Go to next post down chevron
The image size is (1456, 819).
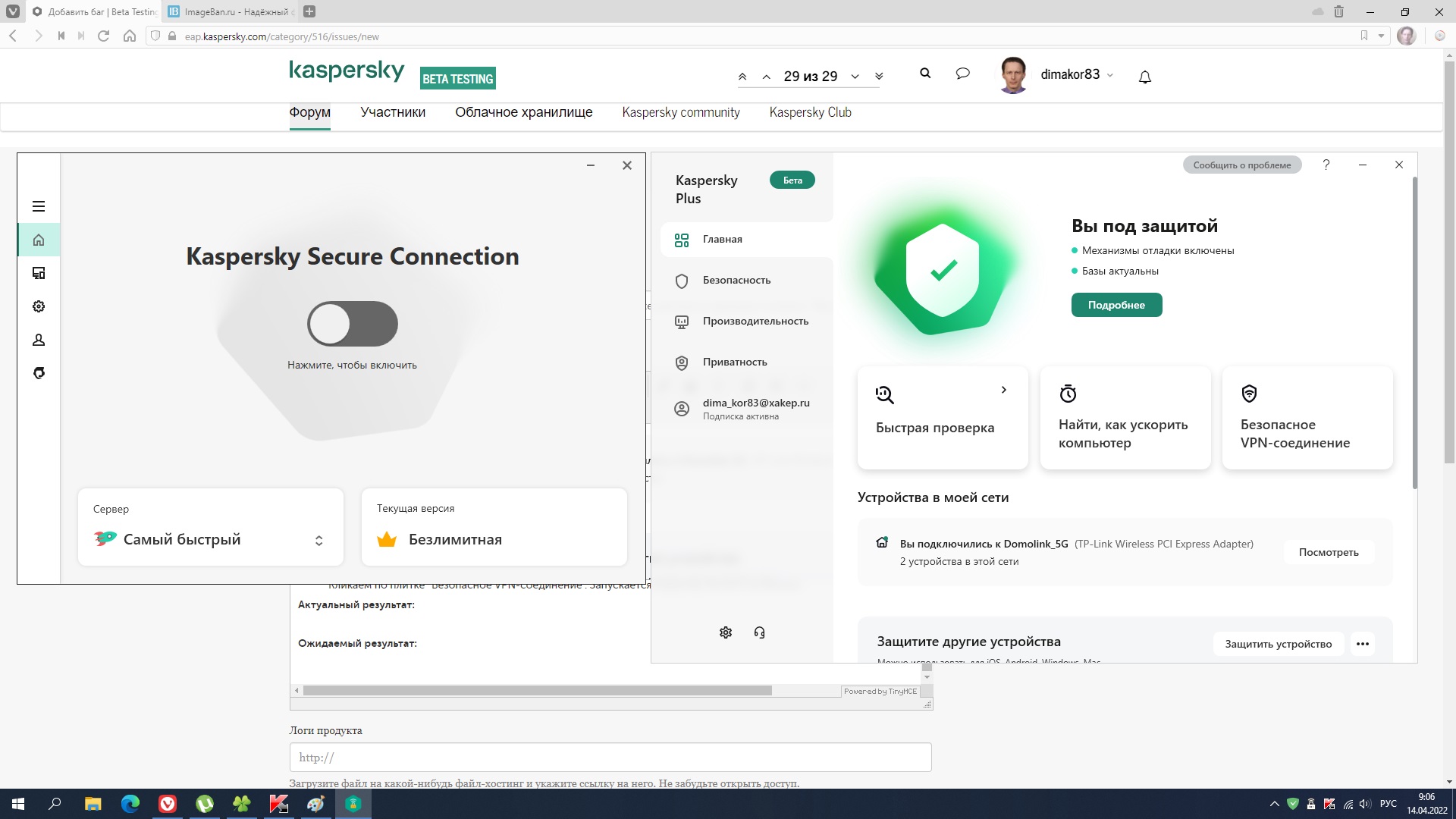point(855,77)
